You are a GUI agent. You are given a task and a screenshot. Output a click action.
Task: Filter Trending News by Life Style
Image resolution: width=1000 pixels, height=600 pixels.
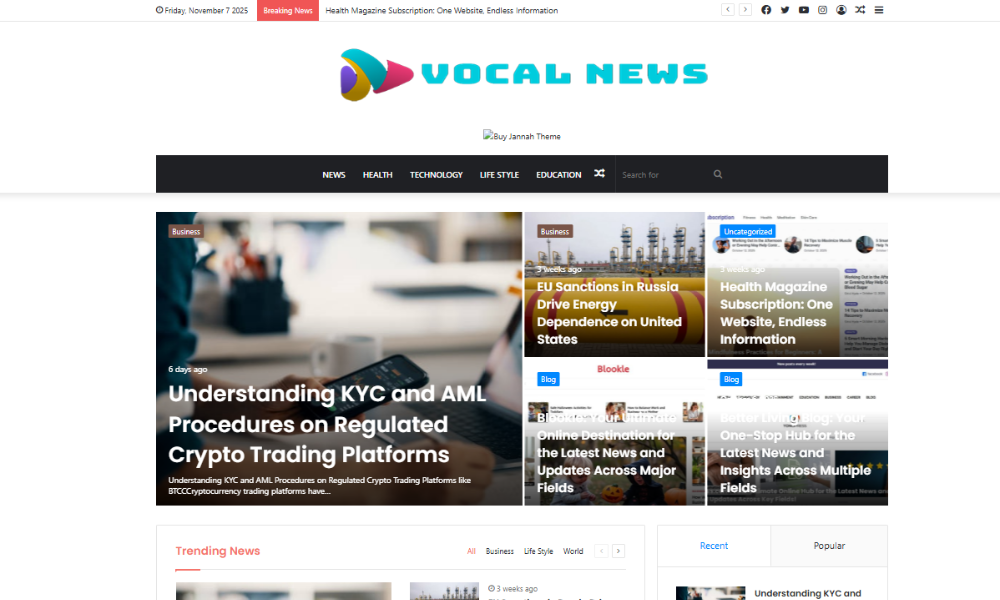pyautogui.click(x=538, y=552)
